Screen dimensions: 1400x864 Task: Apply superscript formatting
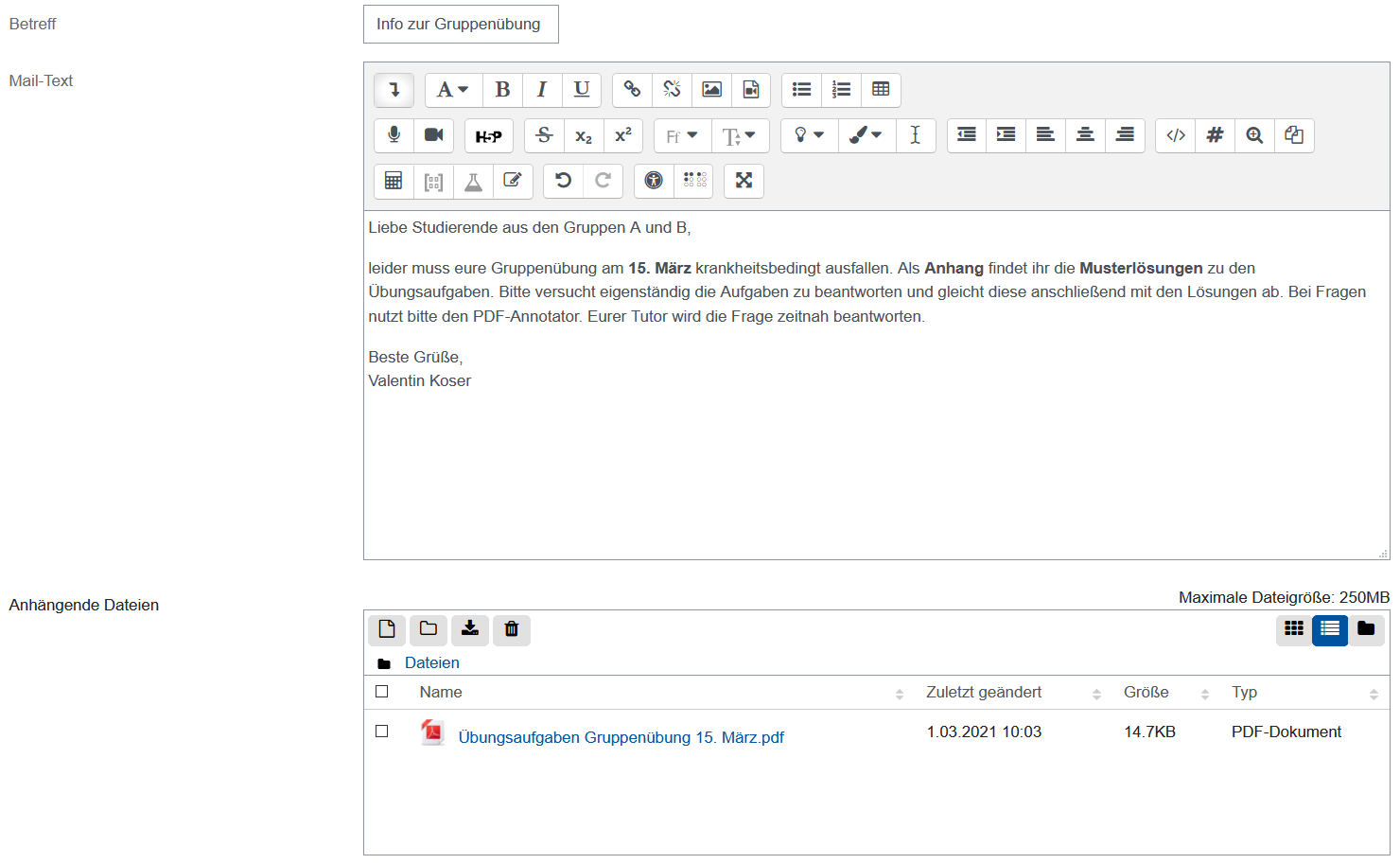tap(623, 135)
